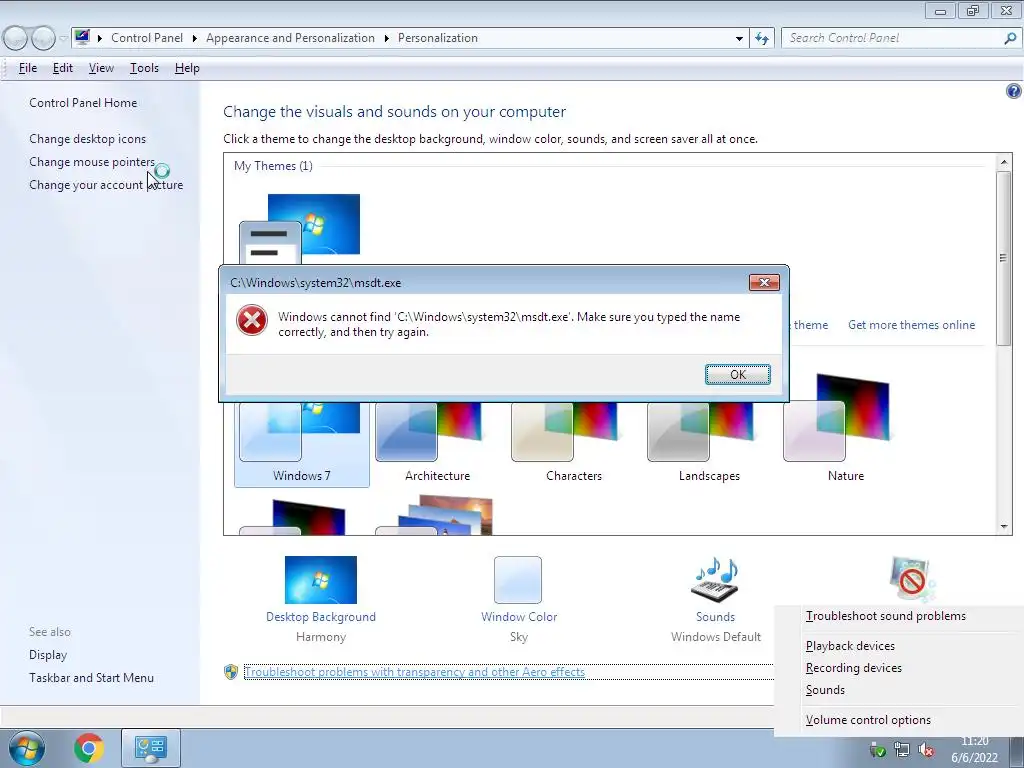
Task: Click Troubleshoot problems with transparency link
Action: [415, 671]
